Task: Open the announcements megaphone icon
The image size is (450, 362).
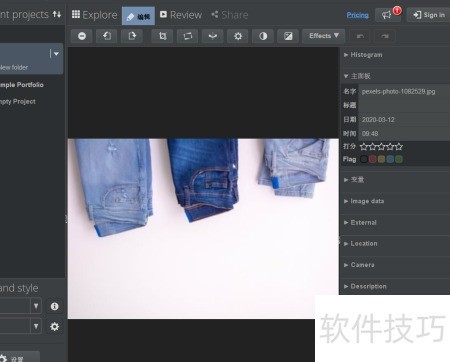Action: 388,15
